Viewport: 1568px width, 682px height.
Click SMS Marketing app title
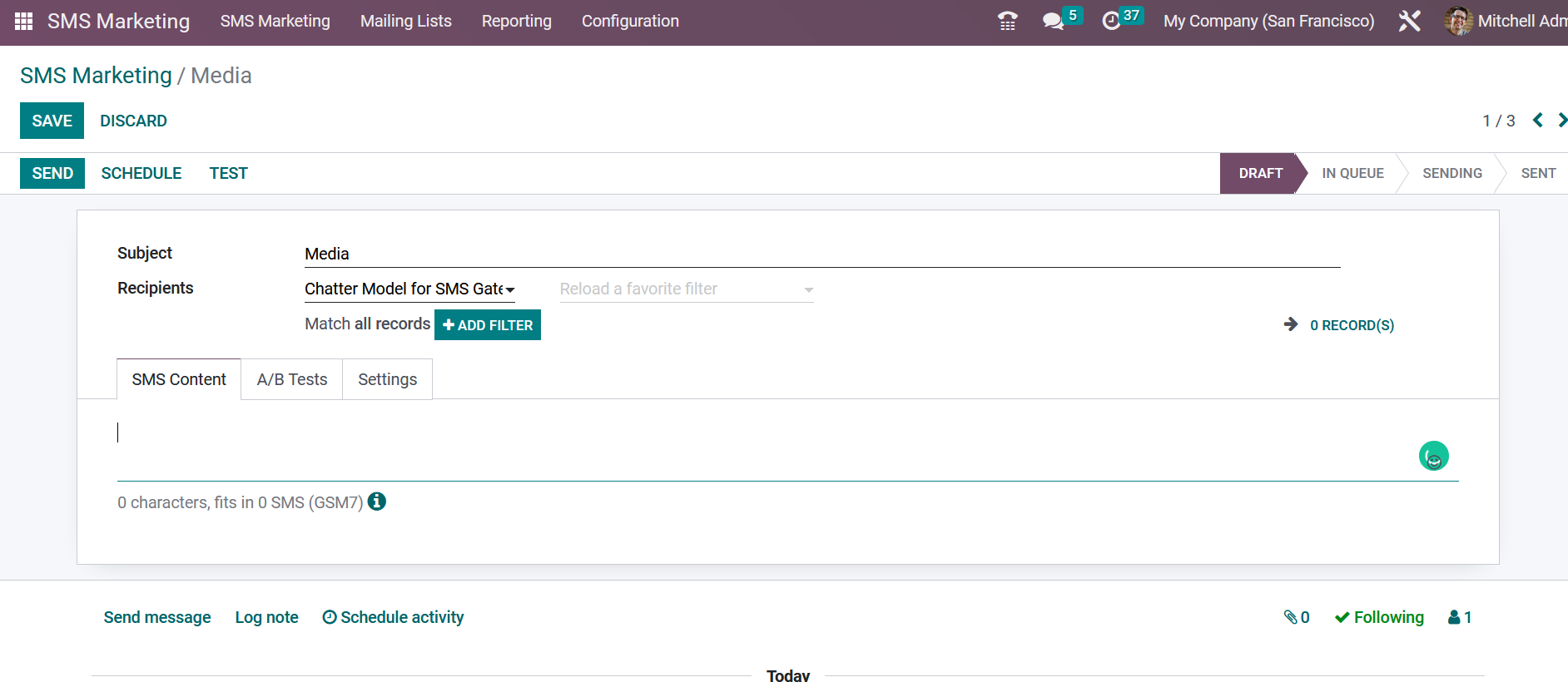click(118, 21)
